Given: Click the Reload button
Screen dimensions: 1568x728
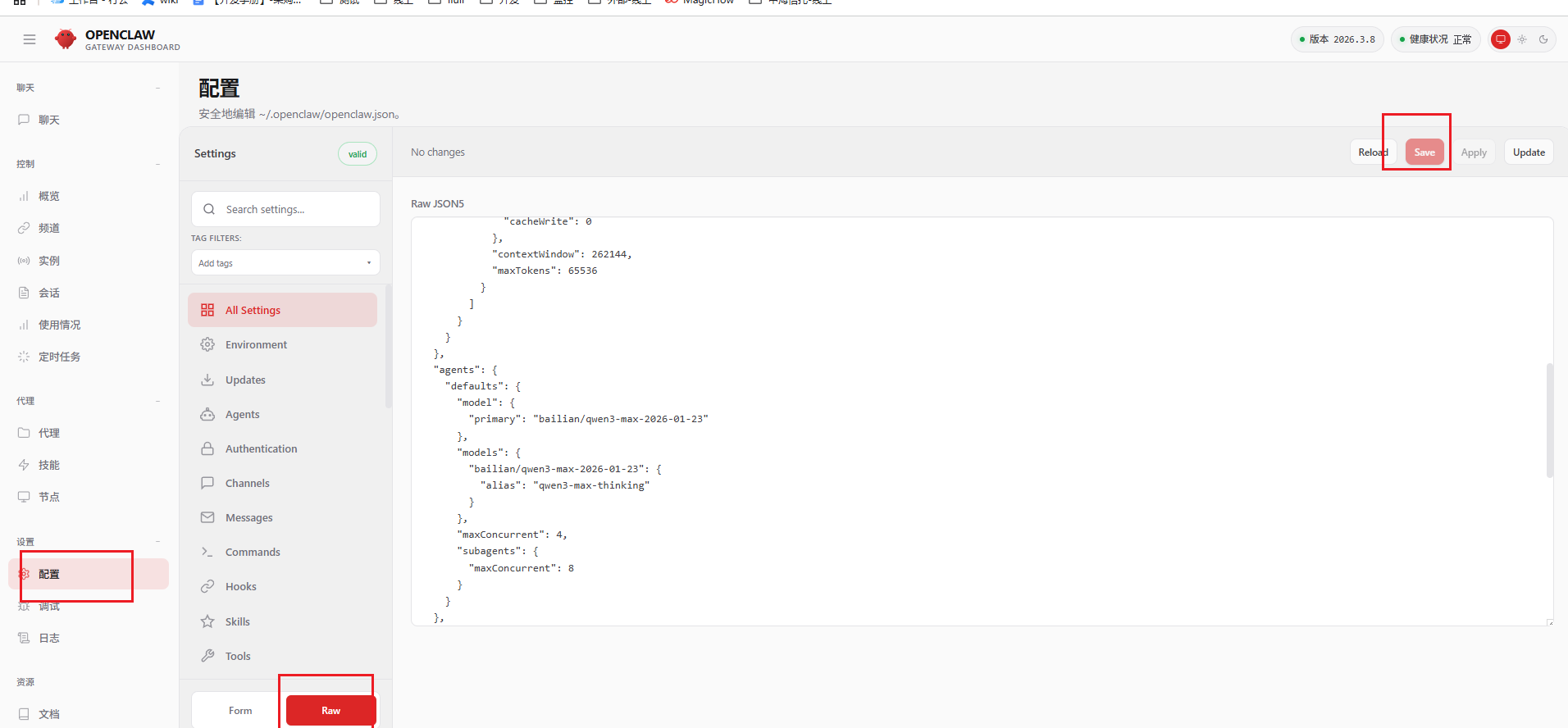Looking at the screenshot, I should 1373,152.
